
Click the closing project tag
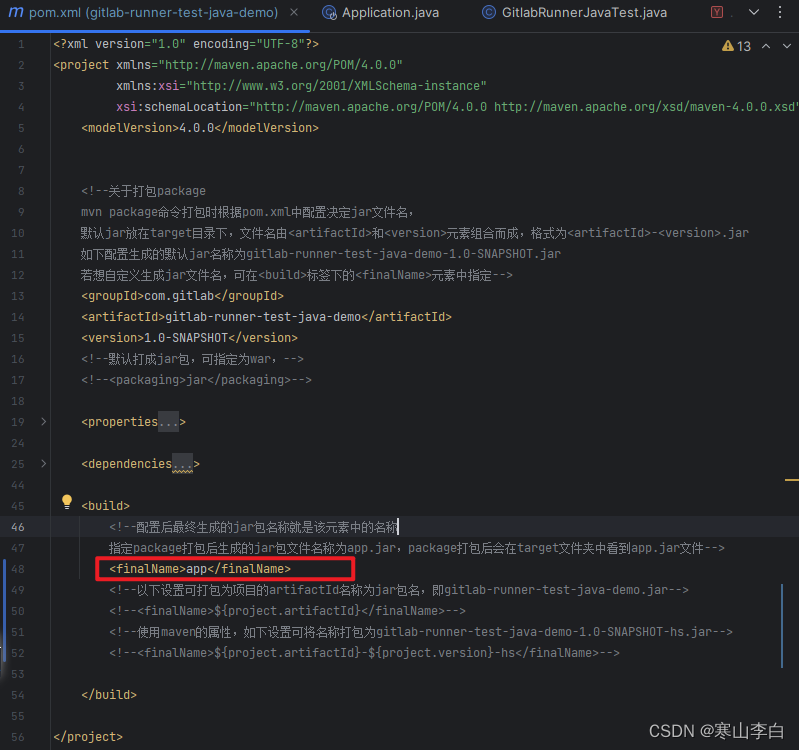pyautogui.click(x=88, y=737)
